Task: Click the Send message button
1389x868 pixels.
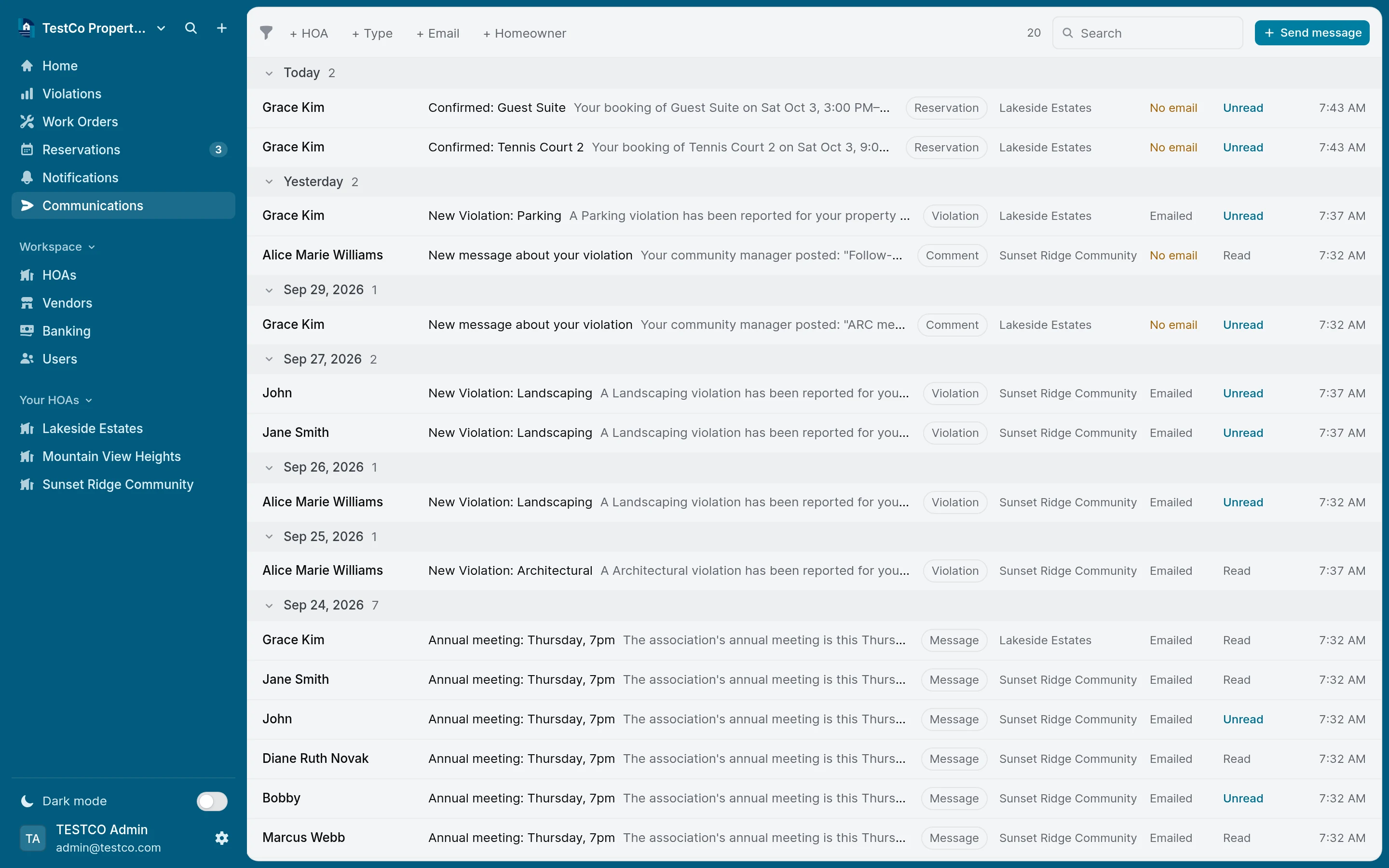Action: pos(1312,33)
